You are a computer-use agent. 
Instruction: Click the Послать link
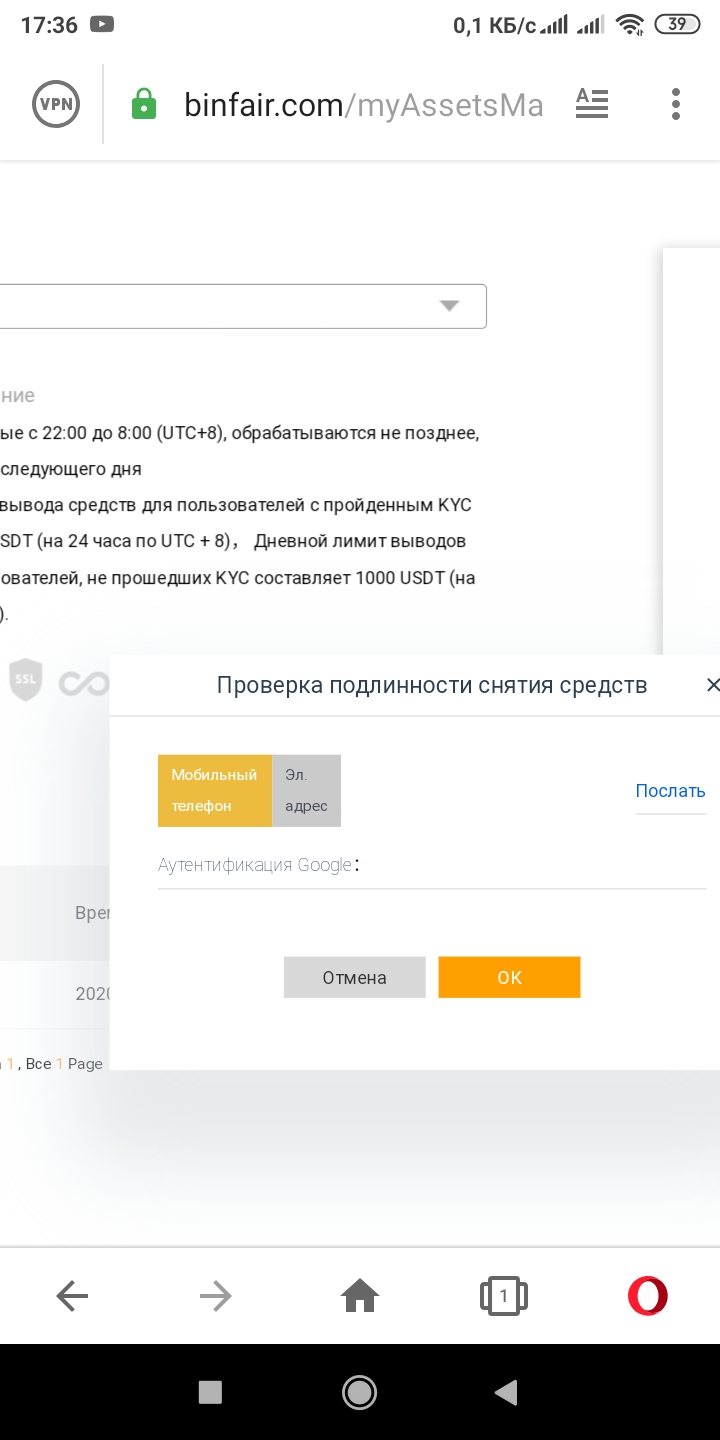pos(670,791)
